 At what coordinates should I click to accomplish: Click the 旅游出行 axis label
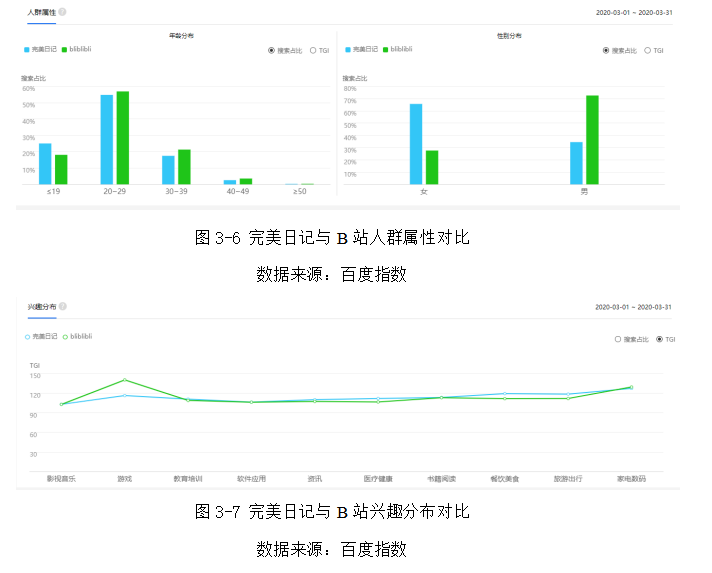(568, 479)
